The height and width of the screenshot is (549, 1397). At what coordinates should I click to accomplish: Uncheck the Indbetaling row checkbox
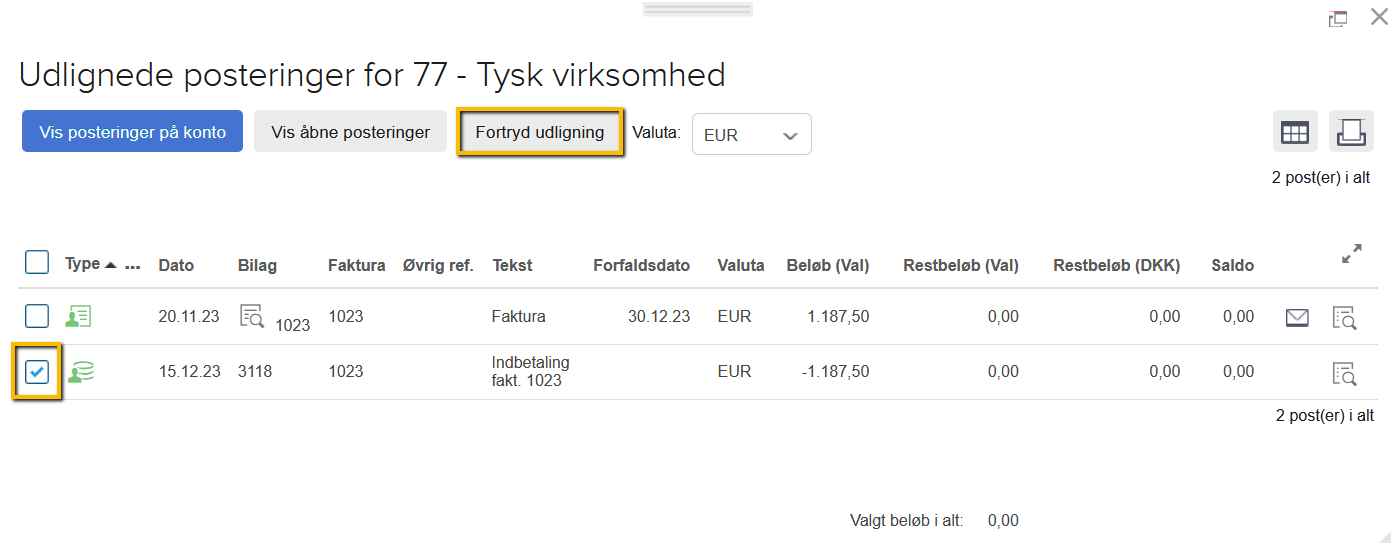(x=37, y=372)
